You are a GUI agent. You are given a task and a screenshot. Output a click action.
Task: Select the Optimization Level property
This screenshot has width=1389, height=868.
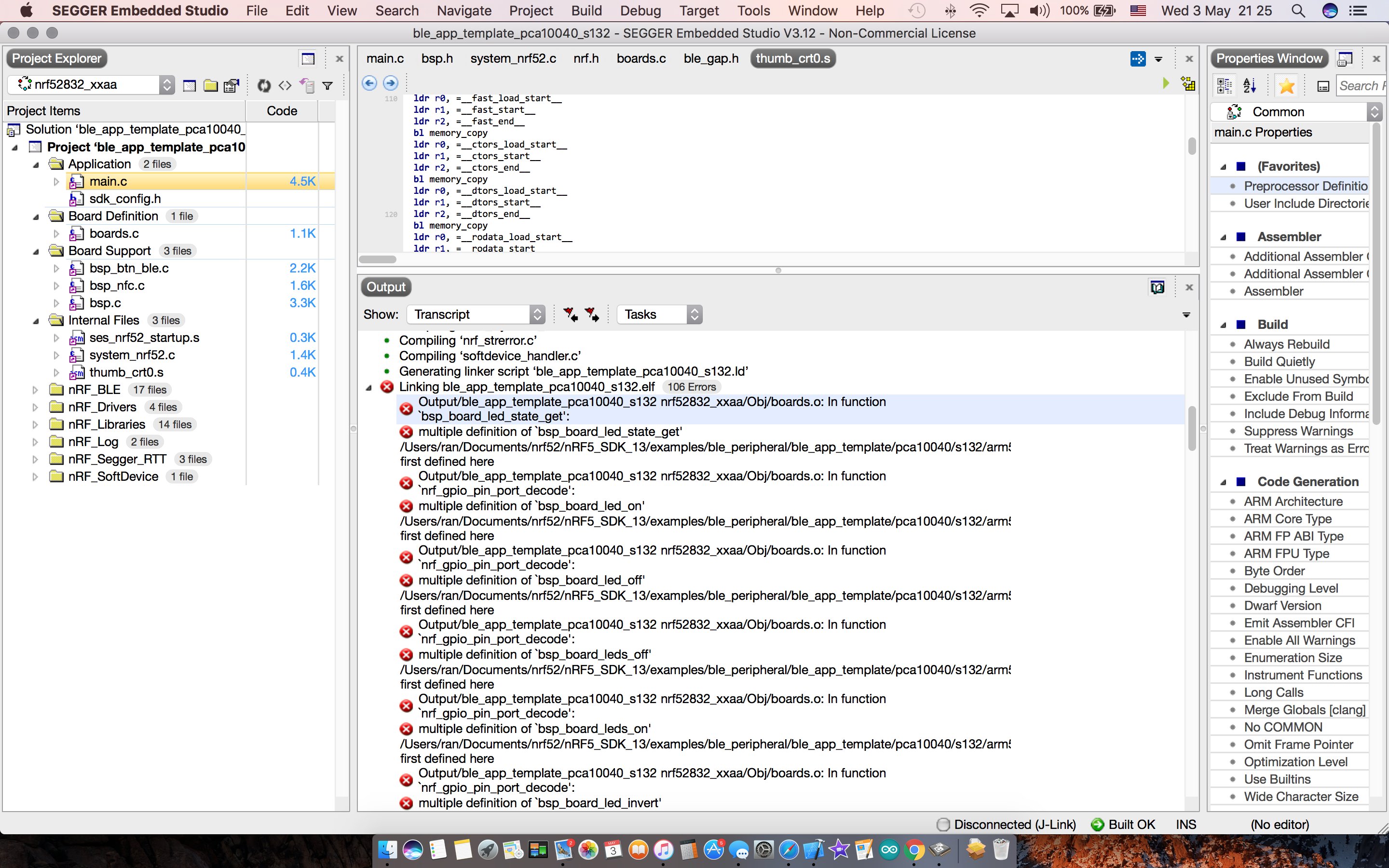[1295, 762]
